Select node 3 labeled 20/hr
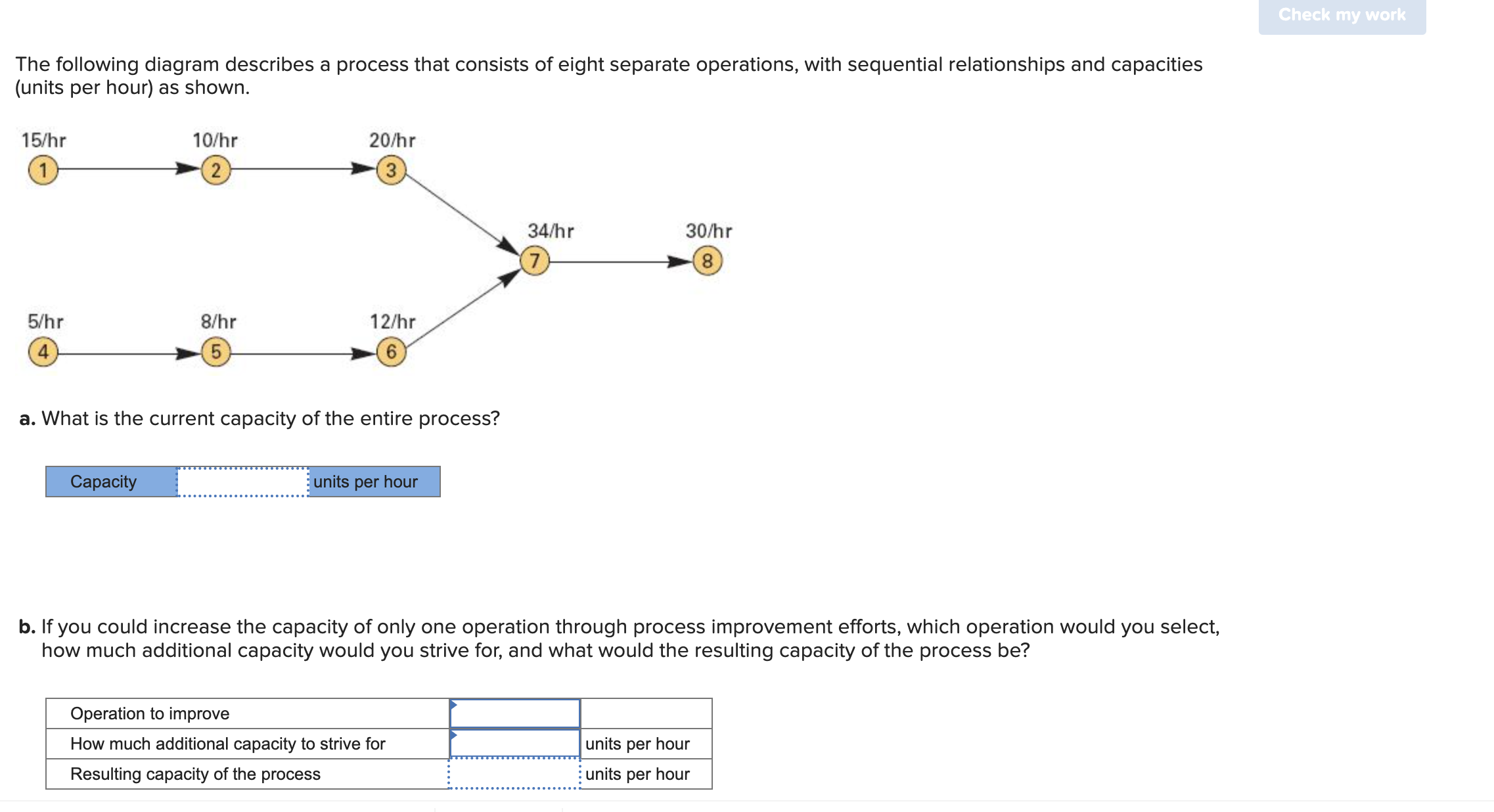The image size is (1494, 812). tap(391, 170)
